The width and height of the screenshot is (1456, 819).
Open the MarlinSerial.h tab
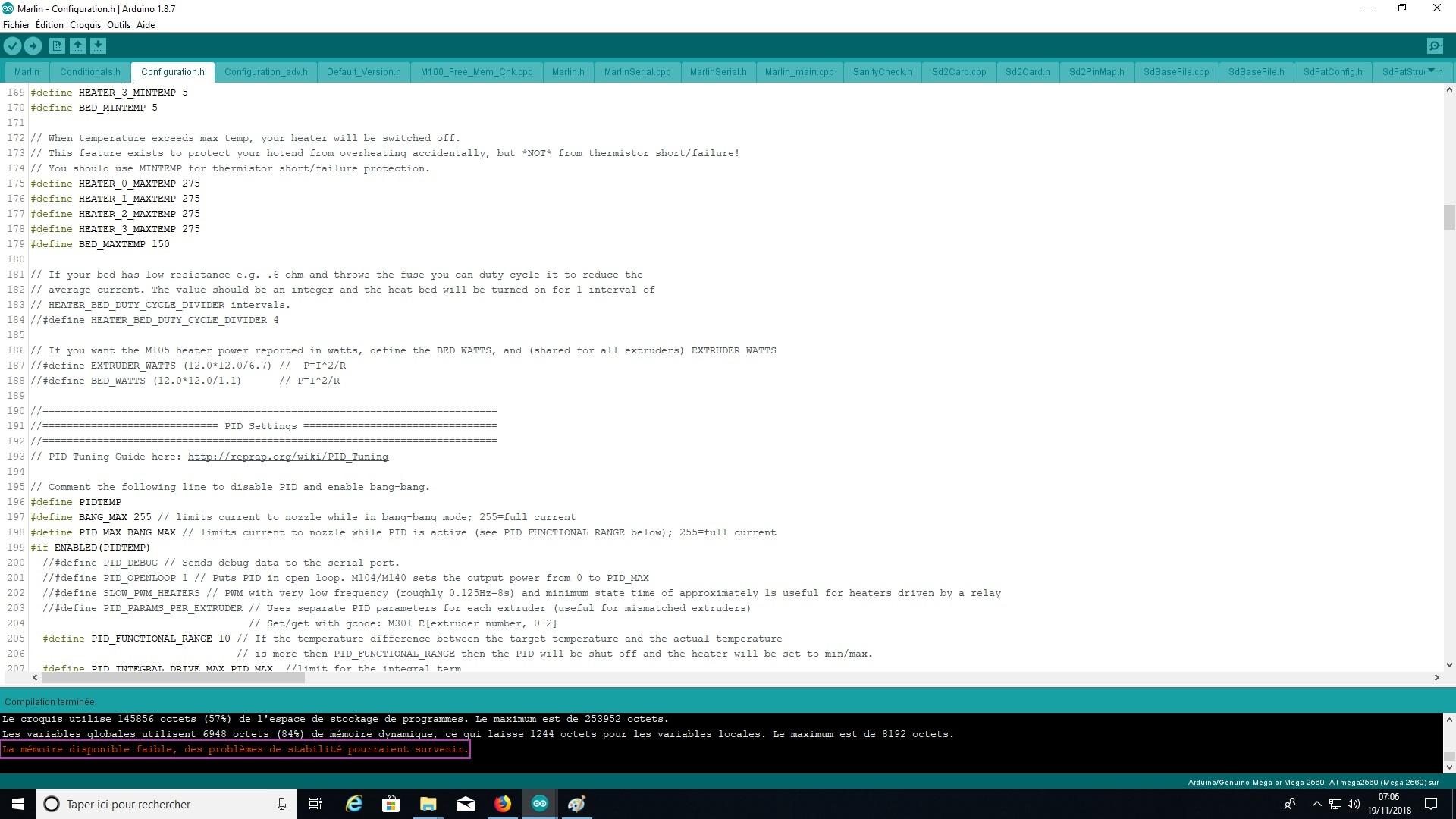(x=718, y=72)
